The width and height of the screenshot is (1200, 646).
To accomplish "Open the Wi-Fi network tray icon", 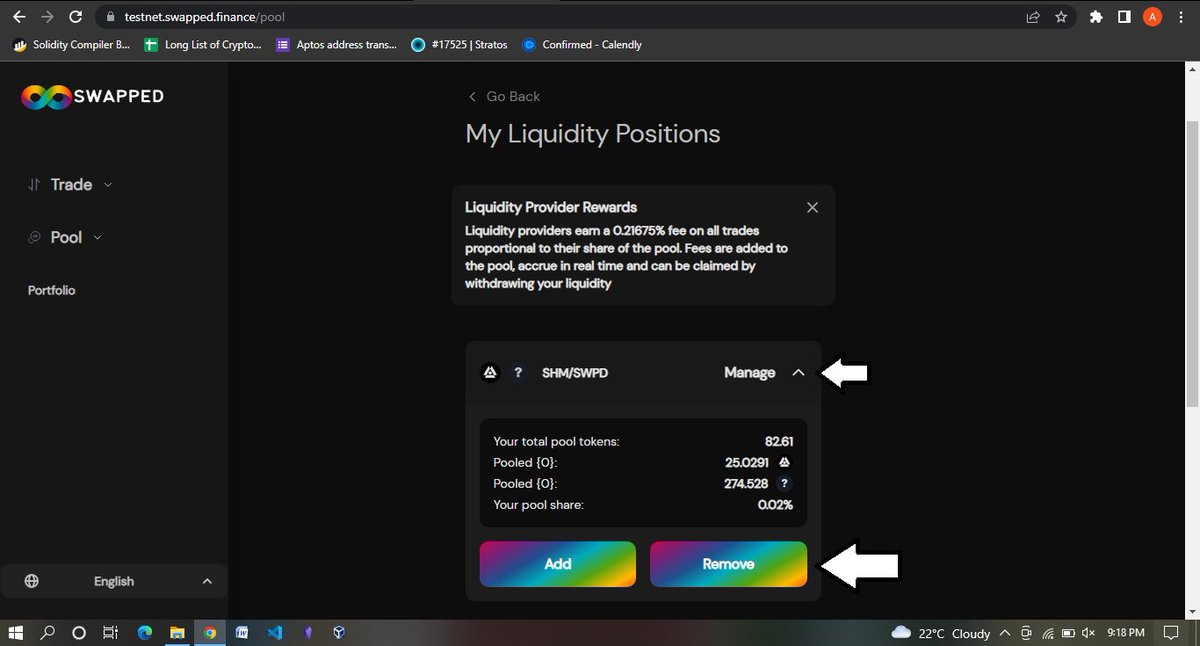I will pyautogui.click(x=1047, y=633).
